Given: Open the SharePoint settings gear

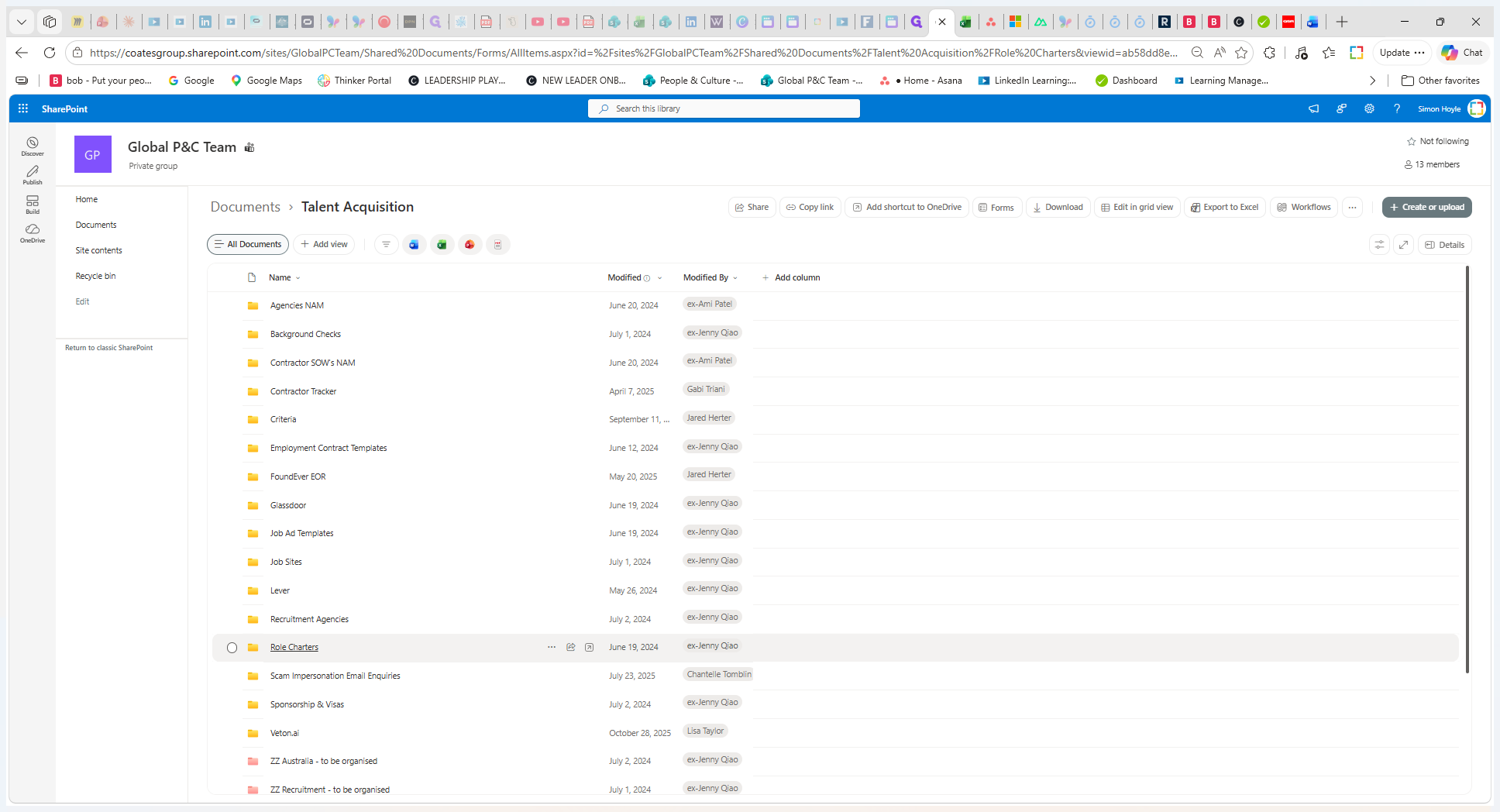Looking at the screenshot, I should [1369, 108].
